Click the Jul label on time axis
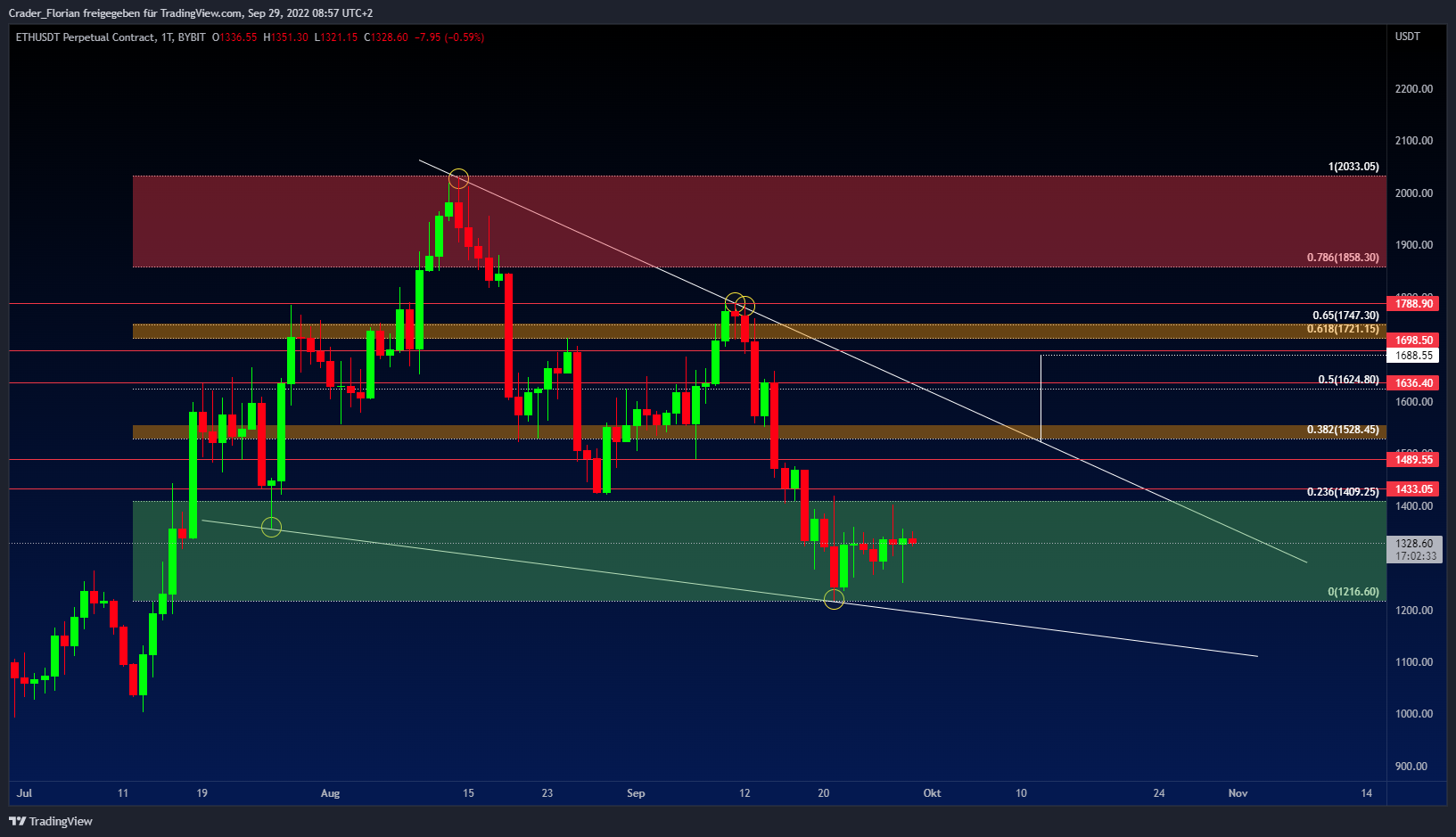Viewport: 1456px width, 837px height. pos(24,793)
